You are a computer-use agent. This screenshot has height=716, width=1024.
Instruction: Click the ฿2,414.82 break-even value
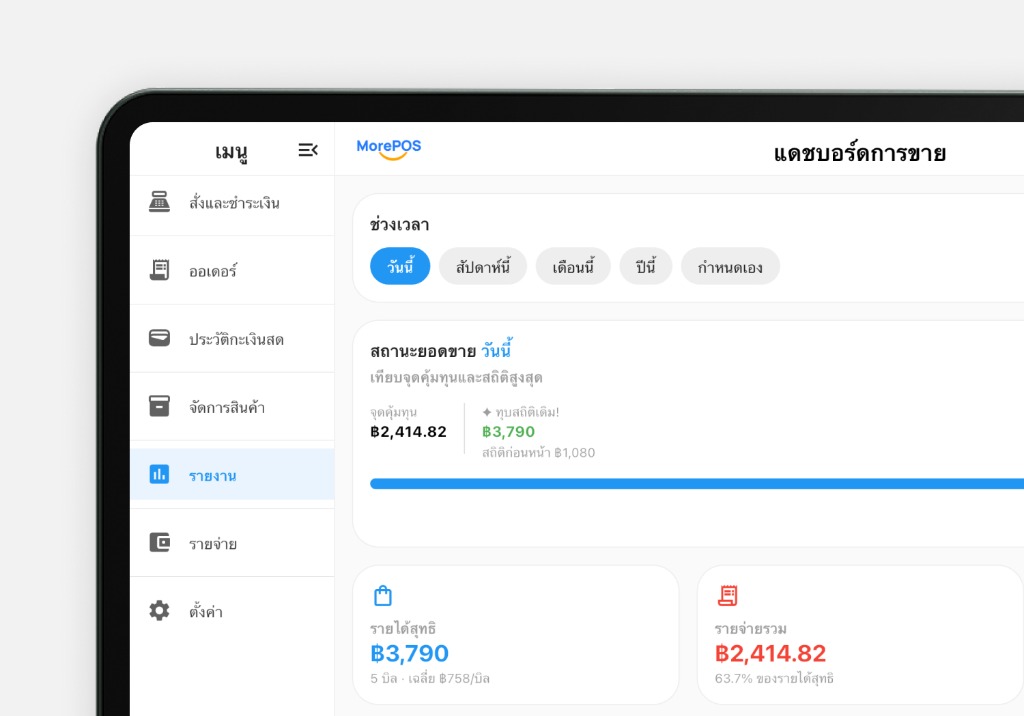408,432
